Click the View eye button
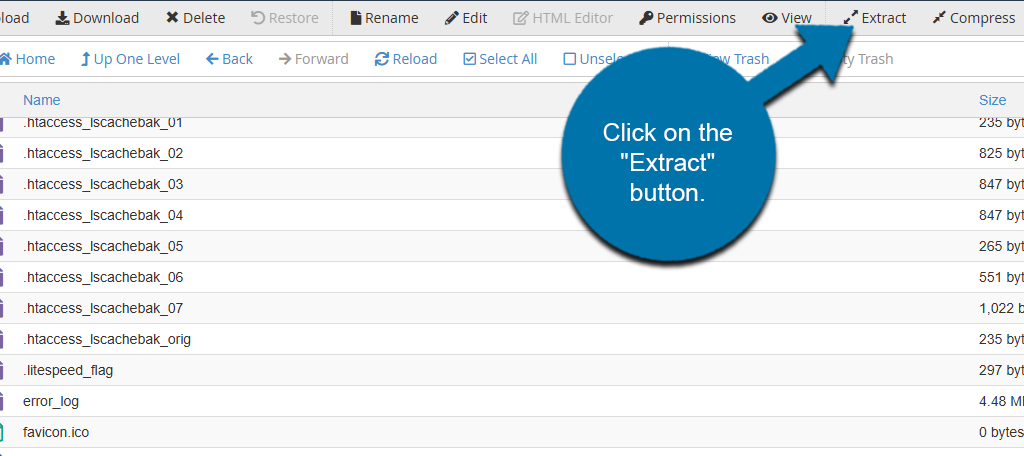The image size is (1024, 456). (x=786, y=18)
